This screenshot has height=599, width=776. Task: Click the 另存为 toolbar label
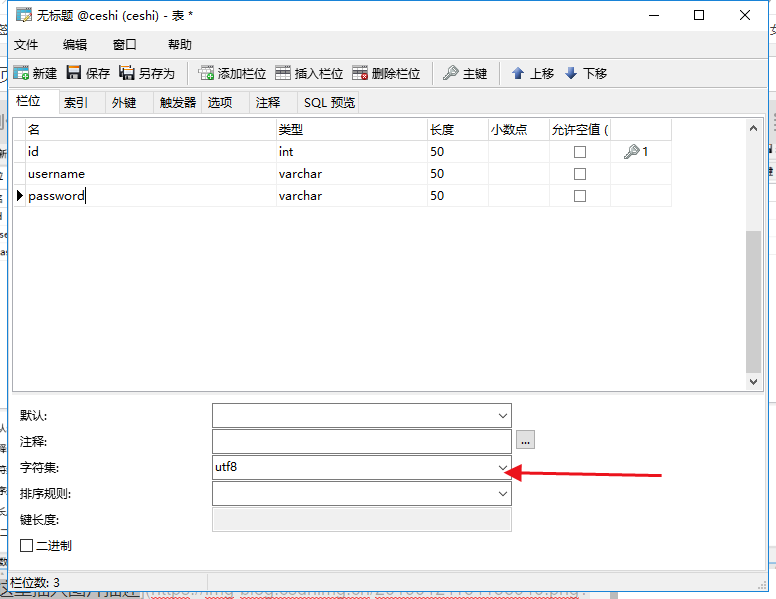[157, 73]
